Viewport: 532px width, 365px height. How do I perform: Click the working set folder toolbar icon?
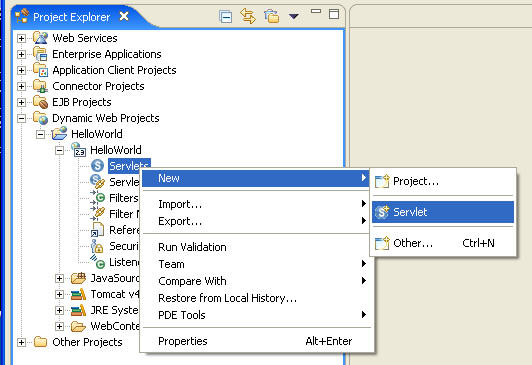(x=271, y=16)
